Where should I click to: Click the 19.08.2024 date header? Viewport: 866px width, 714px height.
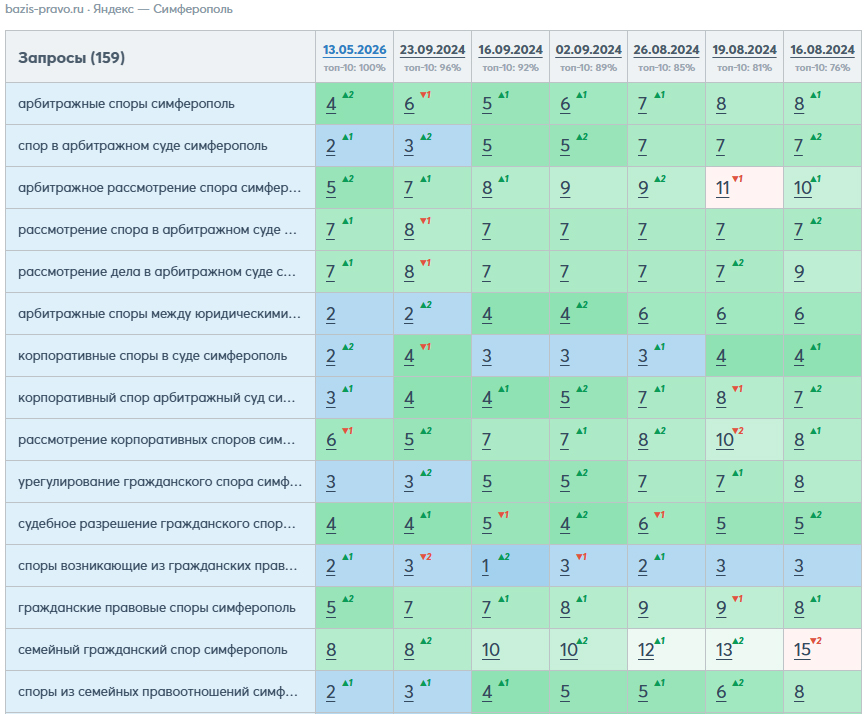coord(744,50)
